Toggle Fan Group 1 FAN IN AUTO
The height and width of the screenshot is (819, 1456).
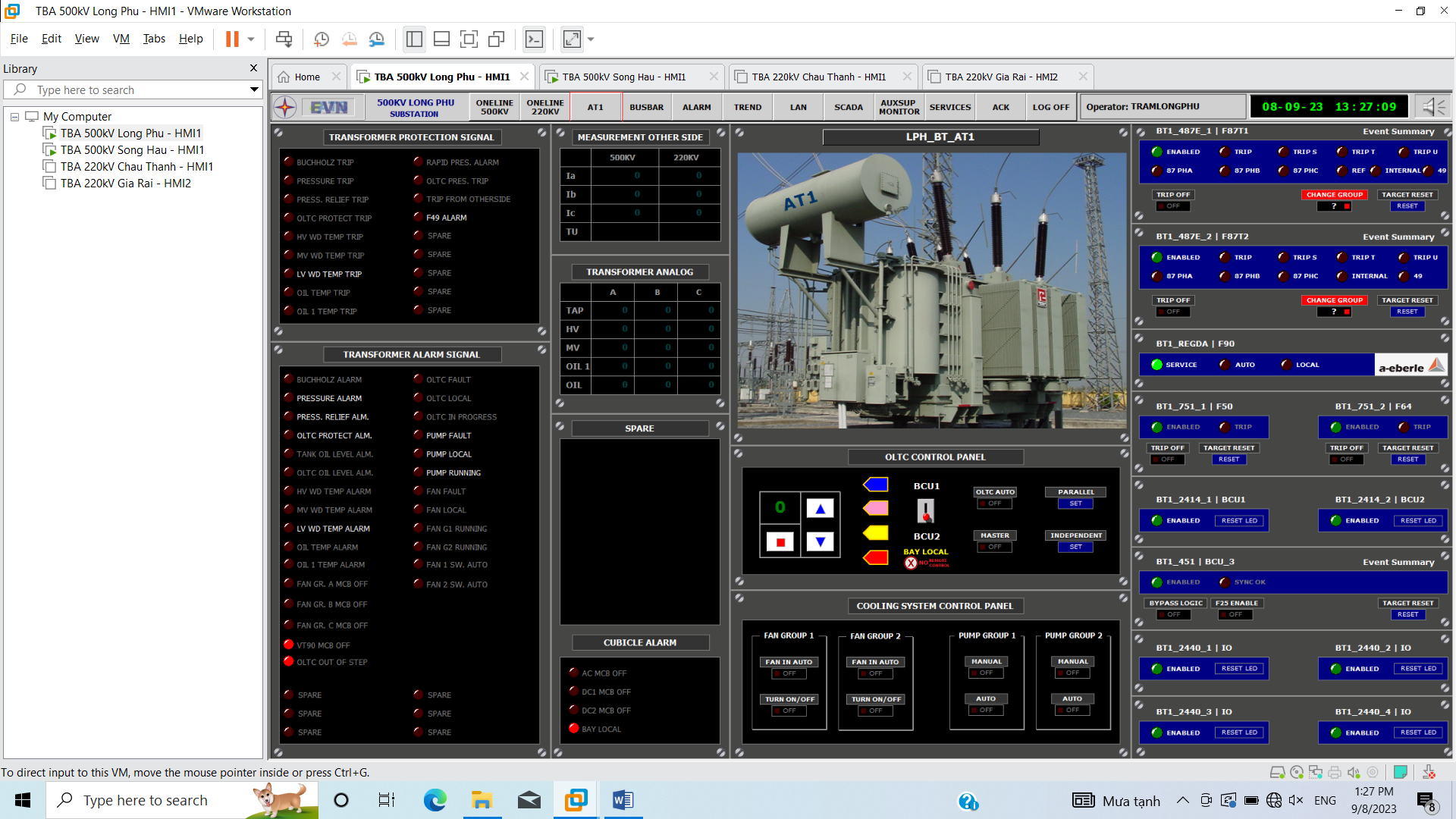click(789, 673)
